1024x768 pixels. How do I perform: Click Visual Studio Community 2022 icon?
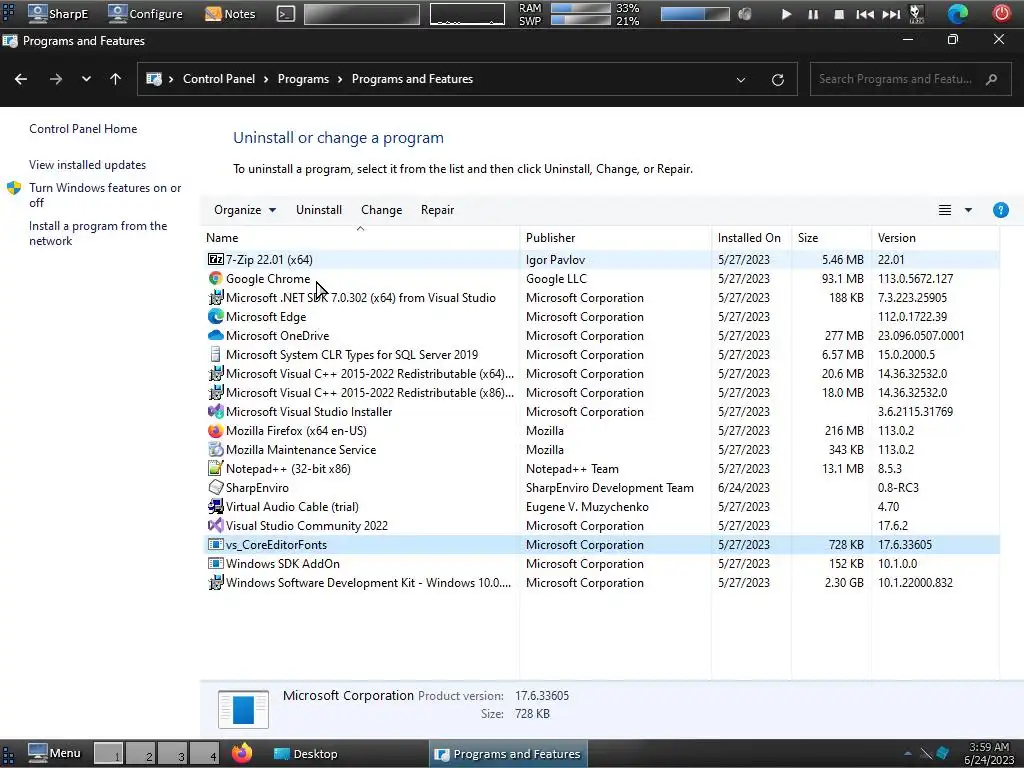tap(216, 525)
